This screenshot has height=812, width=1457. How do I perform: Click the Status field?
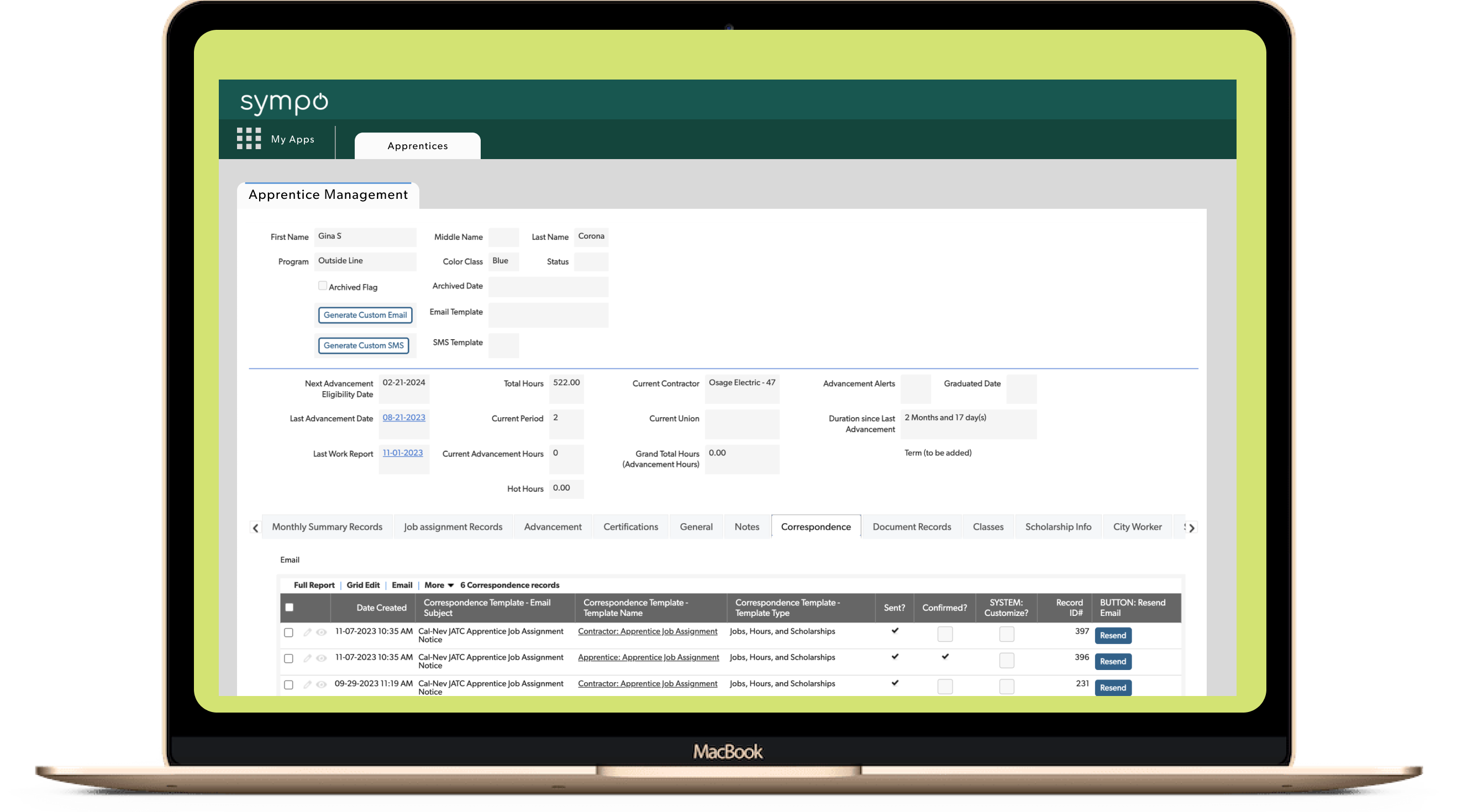[x=591, y=261]
